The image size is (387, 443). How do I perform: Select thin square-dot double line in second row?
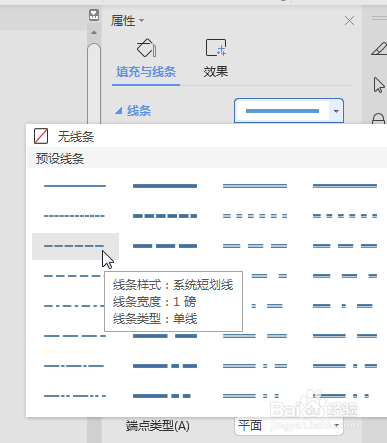(x=255, y=216)
